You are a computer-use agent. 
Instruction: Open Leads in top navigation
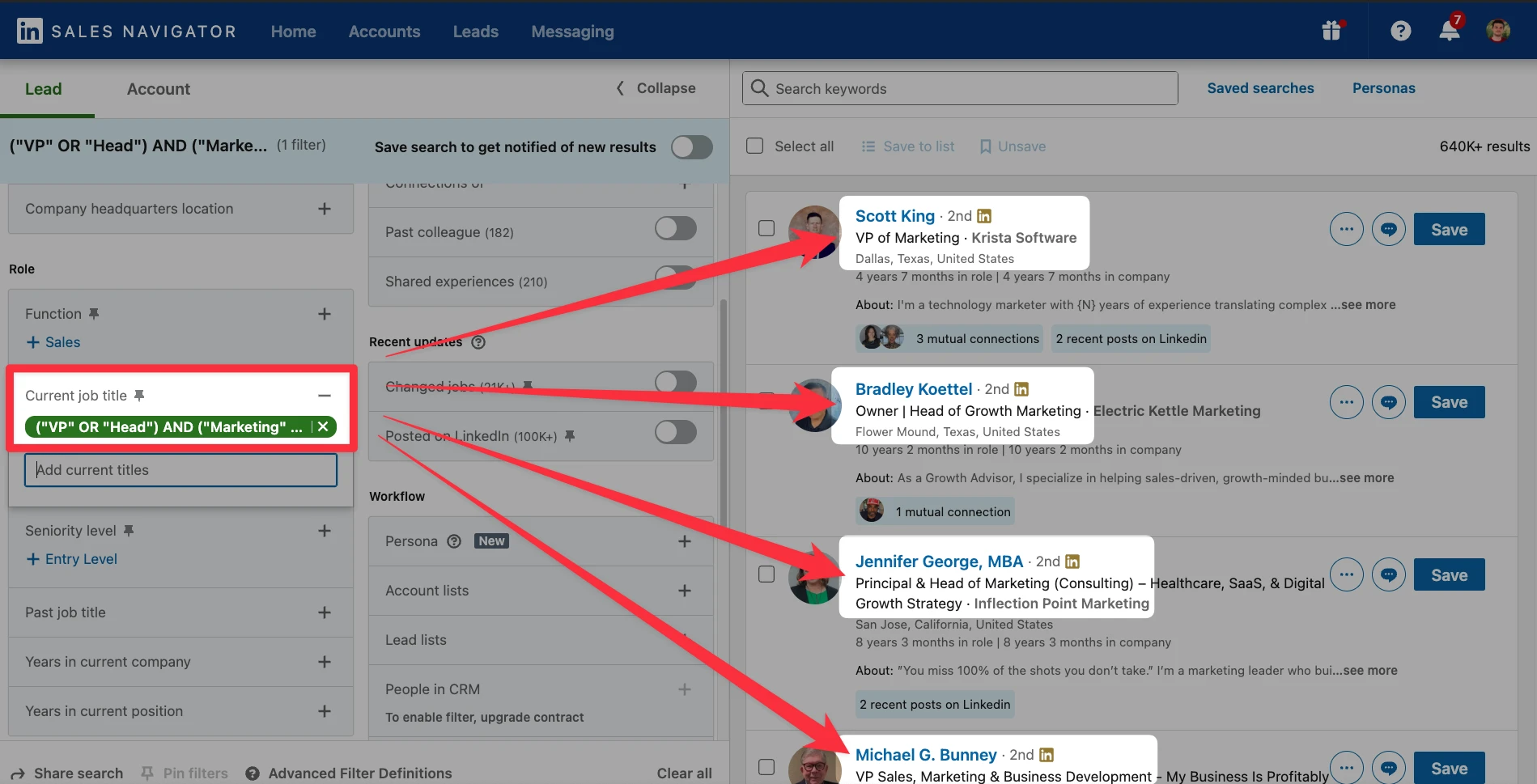click(476, 32)
